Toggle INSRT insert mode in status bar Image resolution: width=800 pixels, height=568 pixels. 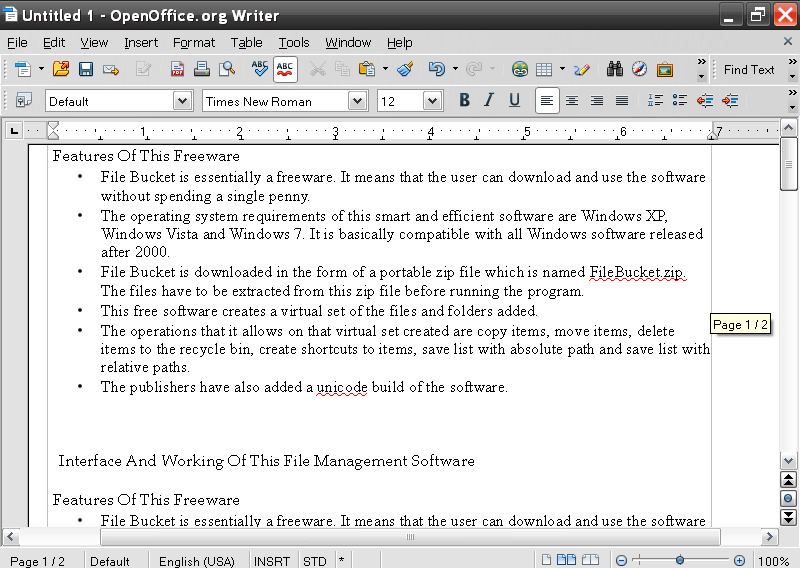[272, 561]
